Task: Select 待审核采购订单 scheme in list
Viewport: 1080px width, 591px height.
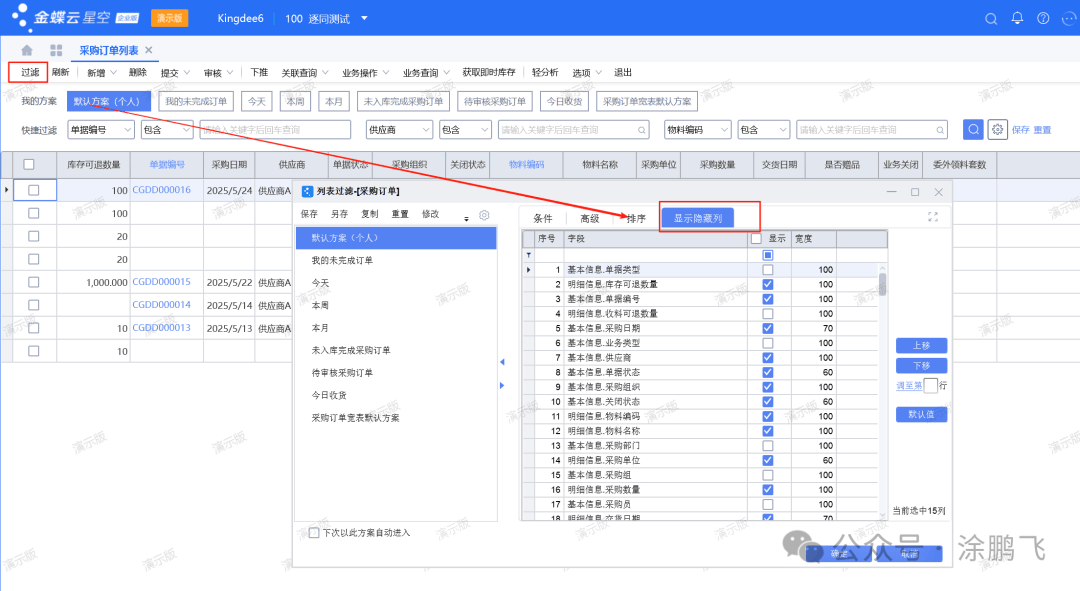Action: point(342,373)
